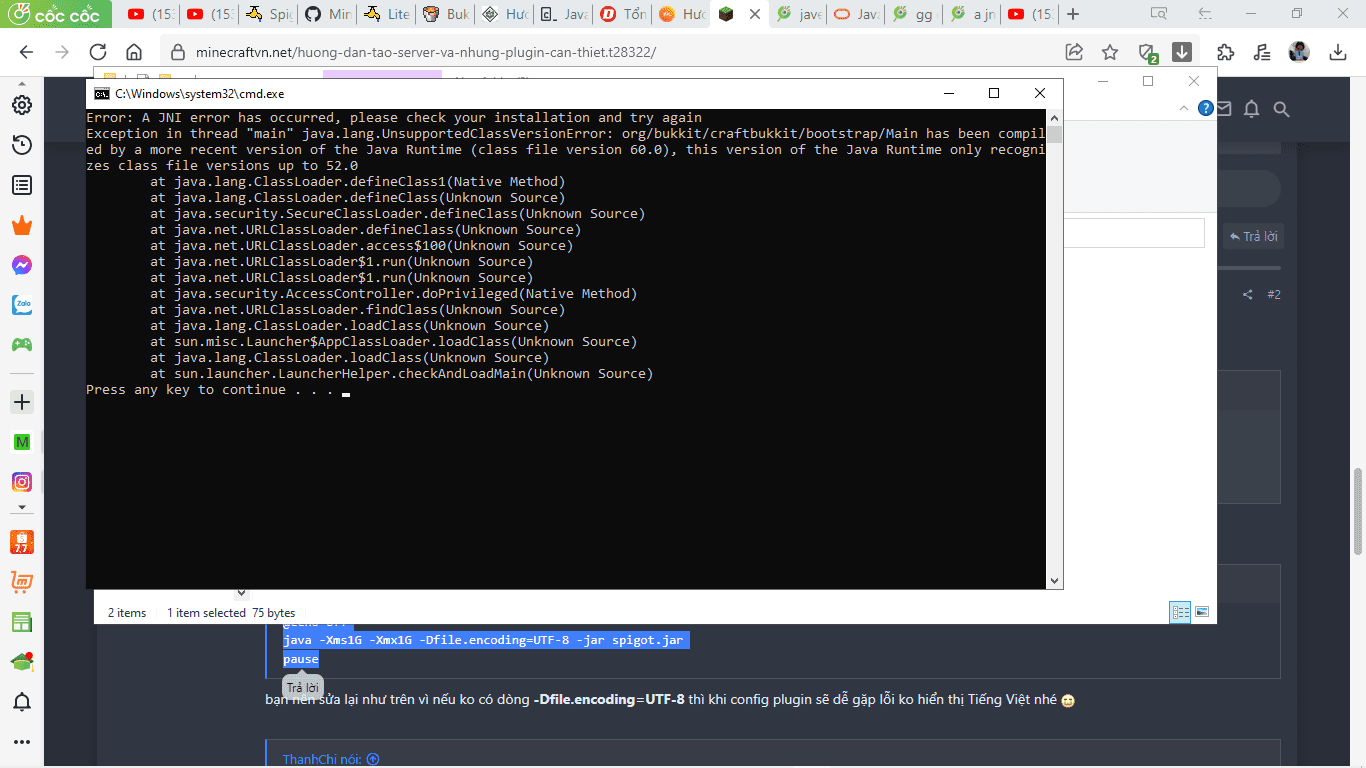
Task: Open the orange shopping cart sidebar shortcut
Action: point(21,582)
